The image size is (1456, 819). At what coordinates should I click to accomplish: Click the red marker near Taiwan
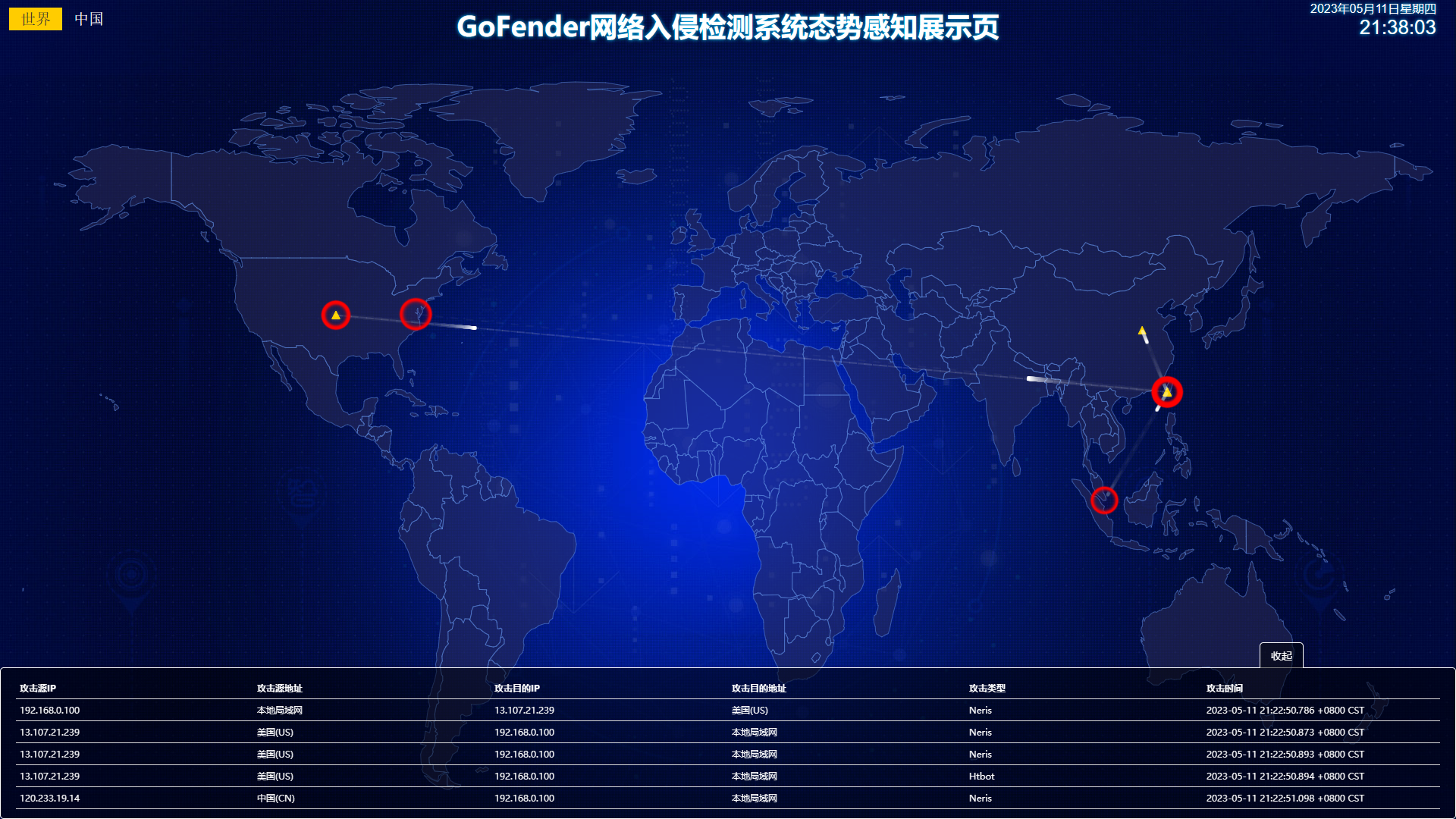pyautogui.click(x=1166, y=392)
